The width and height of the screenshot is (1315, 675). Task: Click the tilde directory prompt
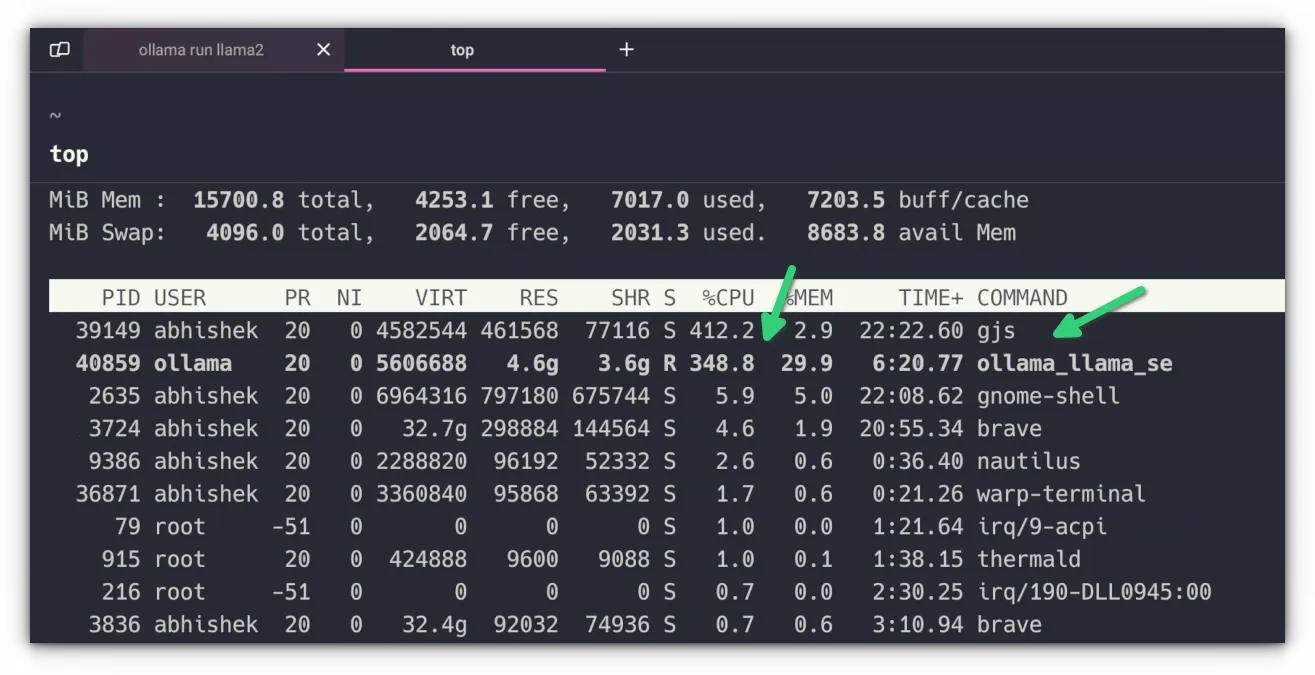[x=55, y=116]
